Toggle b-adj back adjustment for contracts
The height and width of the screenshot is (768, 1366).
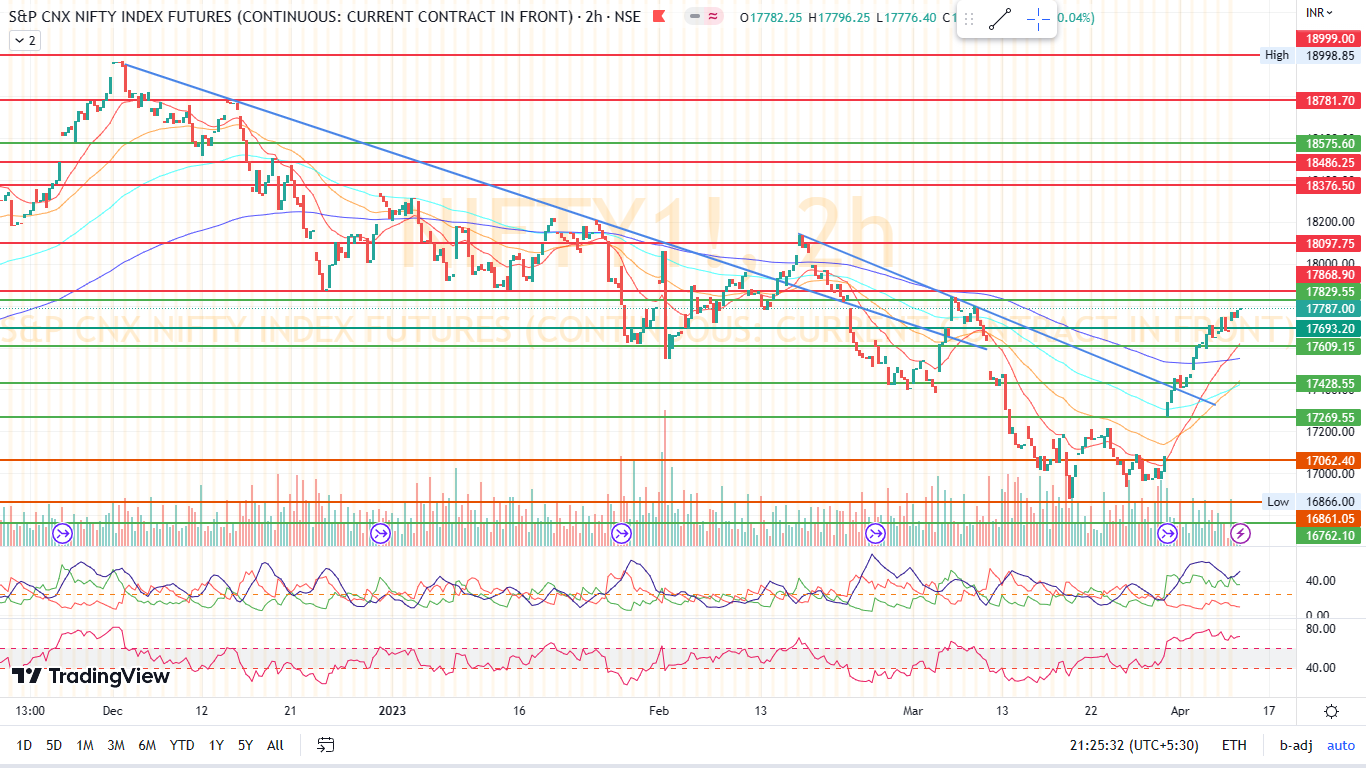(x=1297, y=745)
